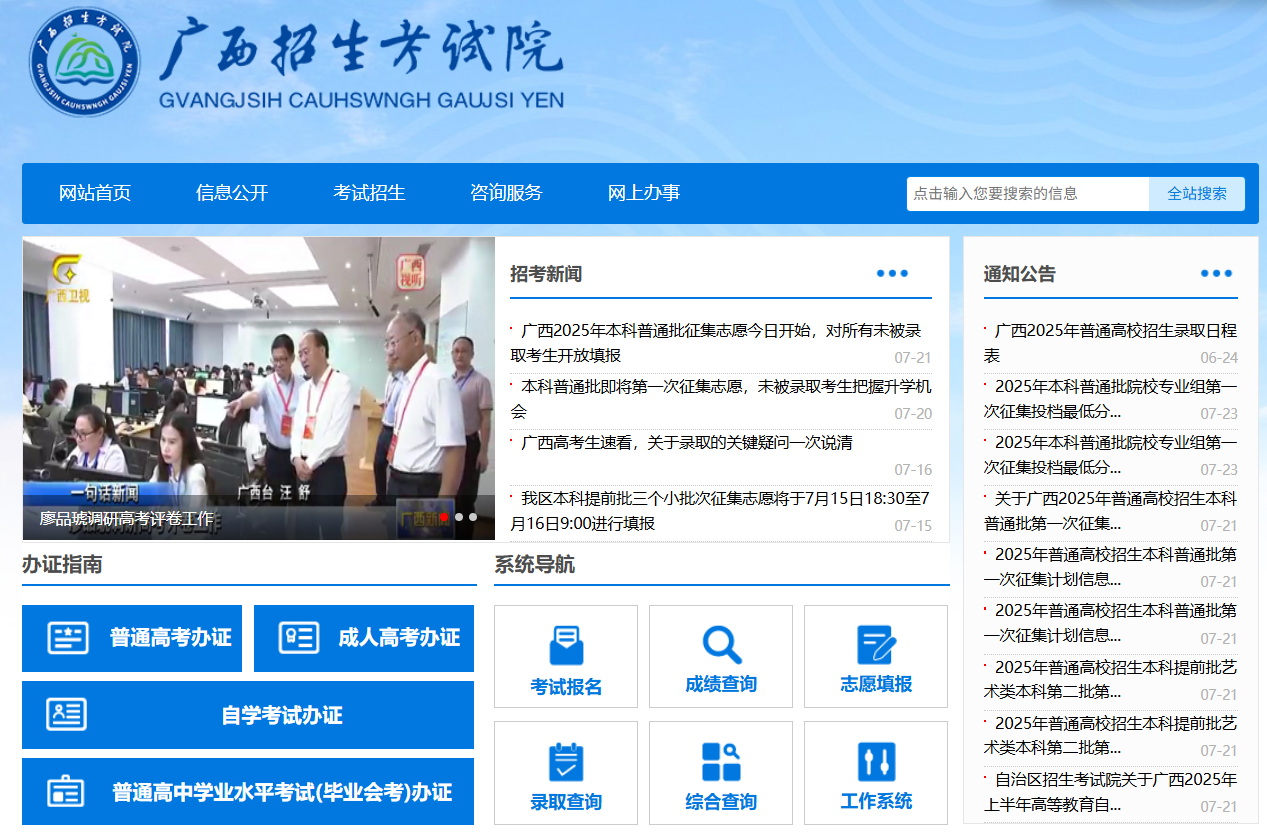Screen dimensions: 1267x837
Task: Open more 通知公告 via three-dot icon
Action: (x=1216, y=274)
